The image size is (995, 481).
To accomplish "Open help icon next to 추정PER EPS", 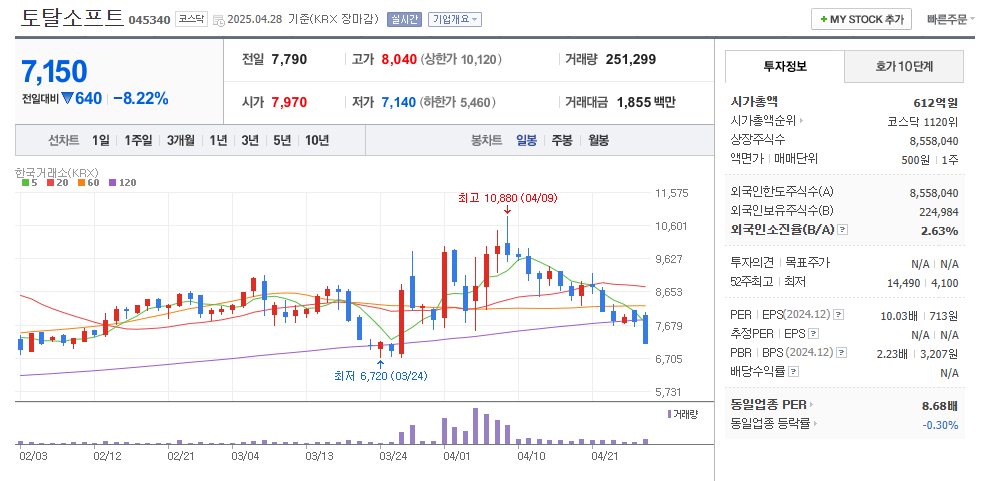I will coord(814,334).
